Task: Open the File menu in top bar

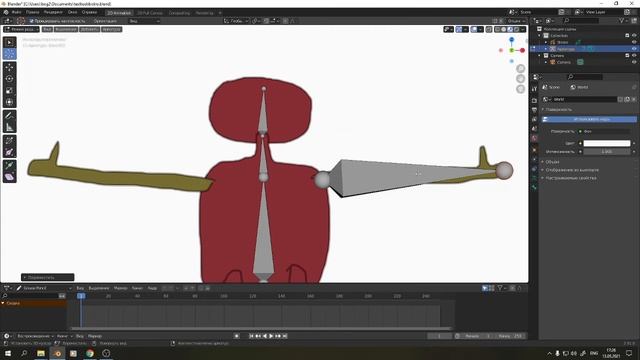Action: (x=16, y=12)
